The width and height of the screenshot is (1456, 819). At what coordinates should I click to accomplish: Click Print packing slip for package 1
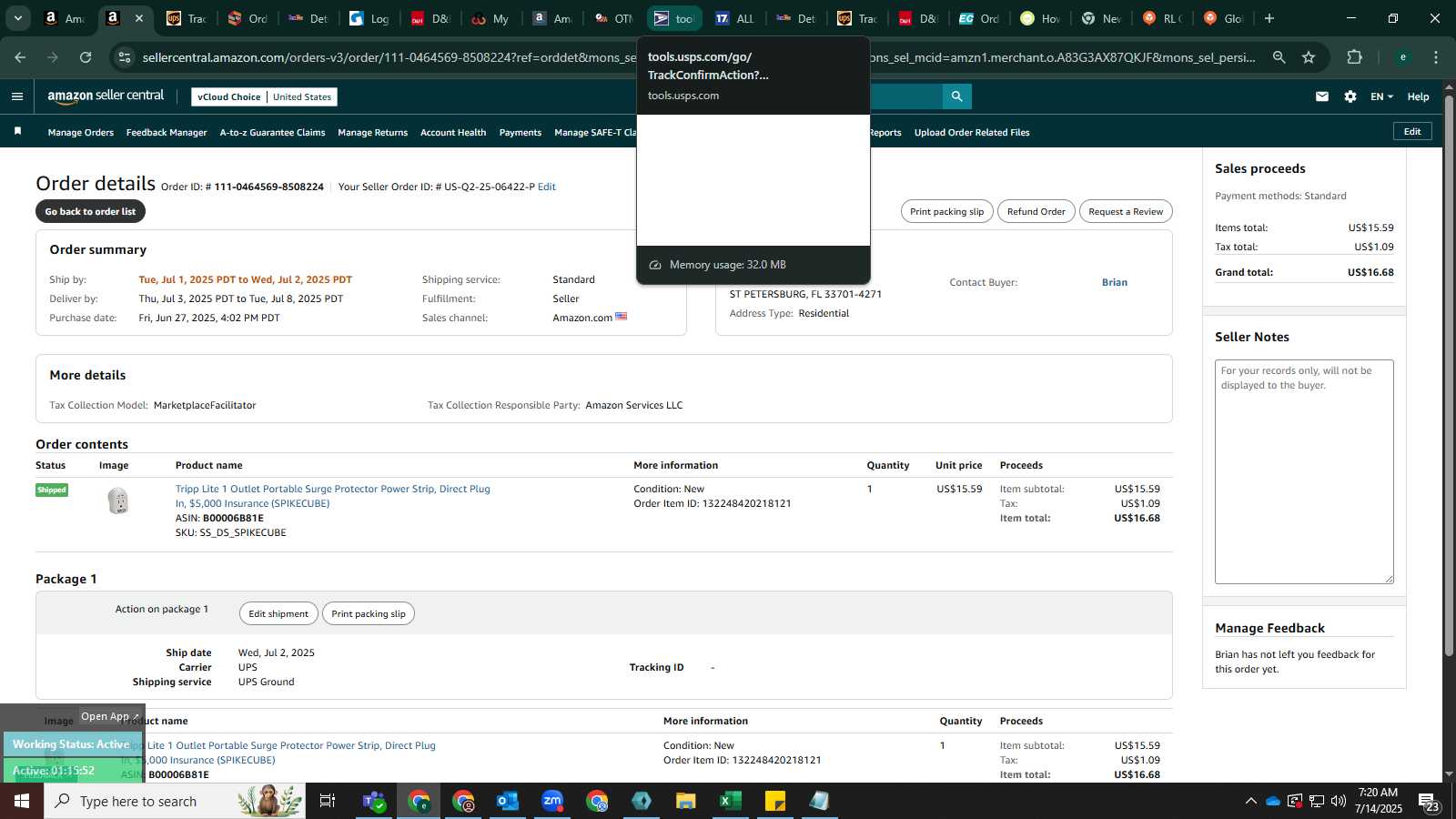[x=369, y=613]
